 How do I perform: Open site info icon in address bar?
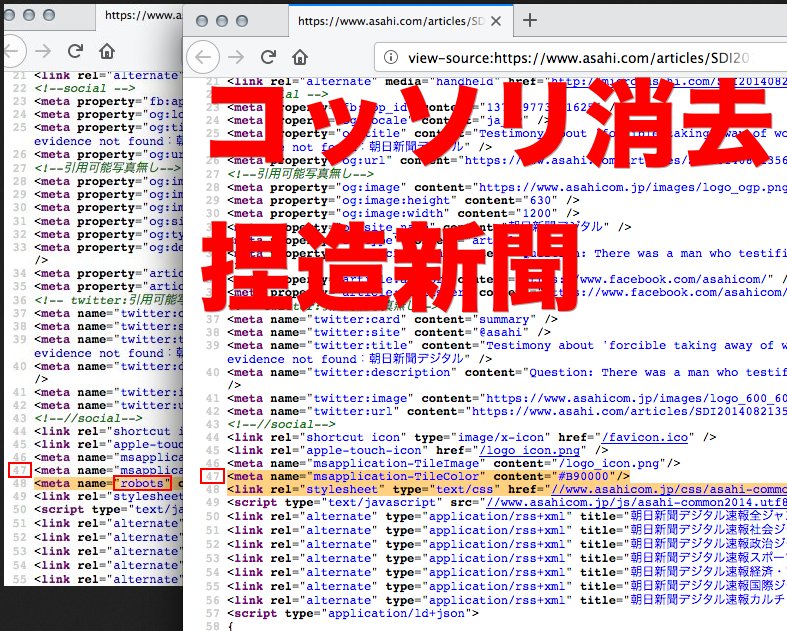pyautogui.click(x=390, y=57)
